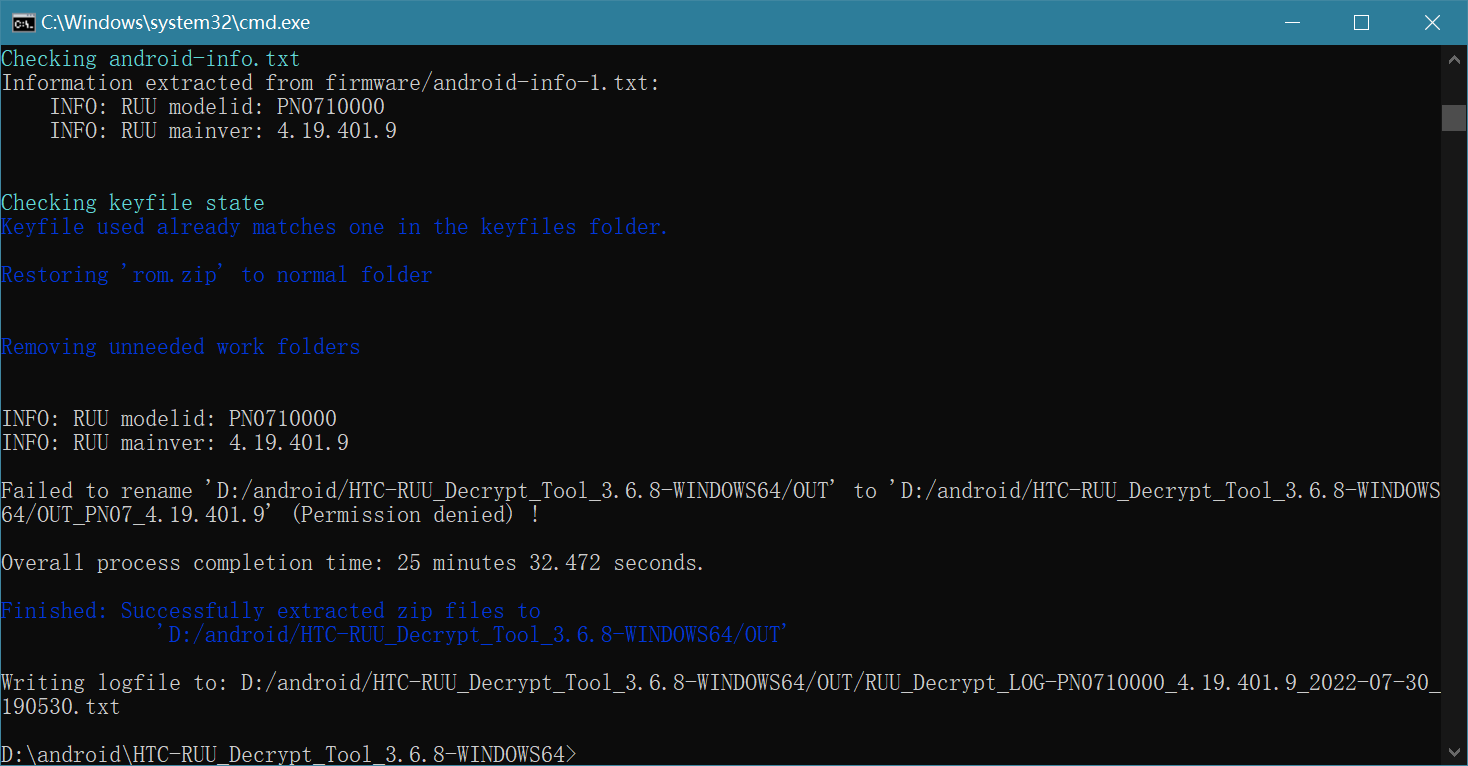This screenshot has height=766, width=1468.
Task: Maximize the command prompt window
Action: tap(1361, 22)
